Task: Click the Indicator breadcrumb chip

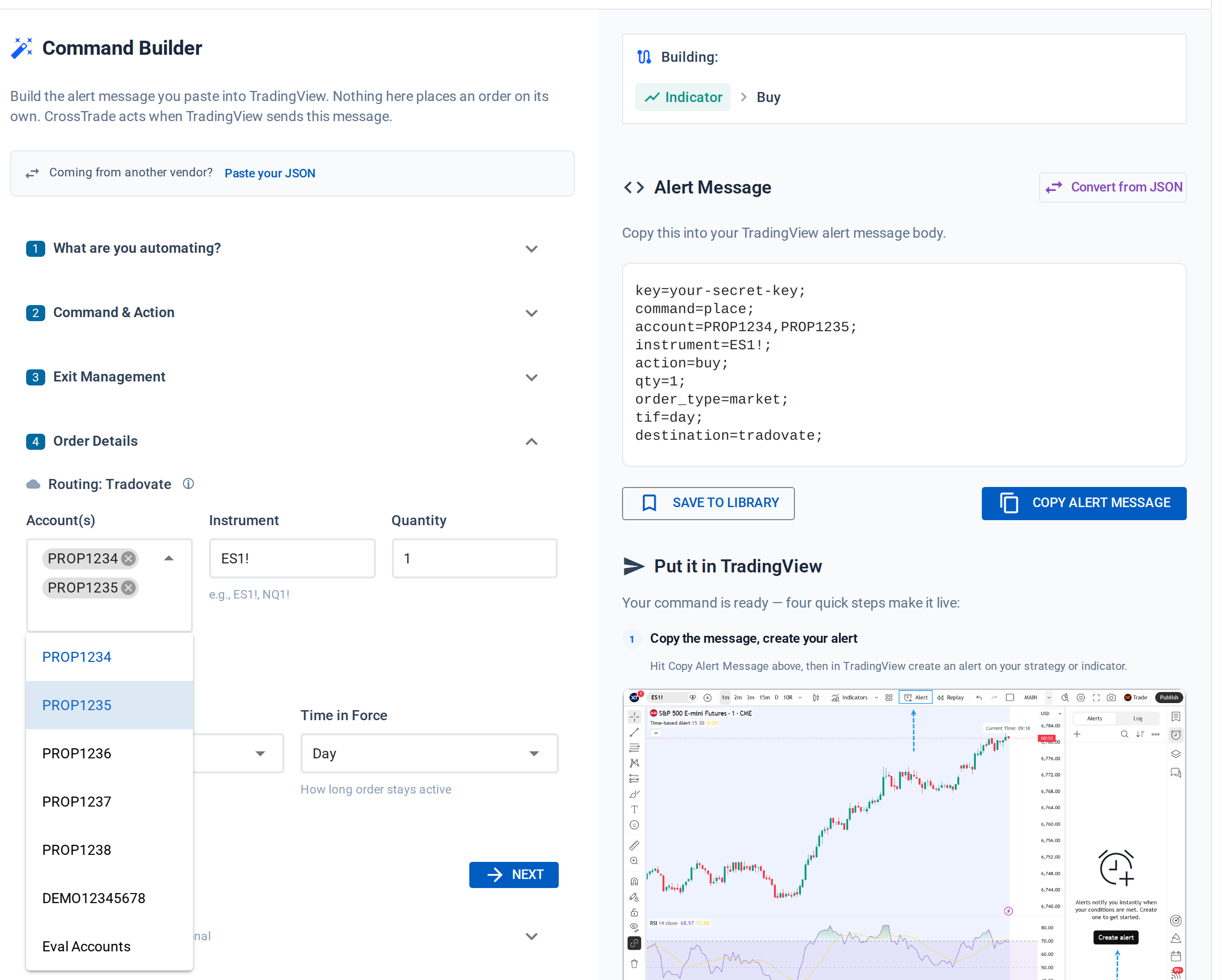Action: (x=682, y=97)
